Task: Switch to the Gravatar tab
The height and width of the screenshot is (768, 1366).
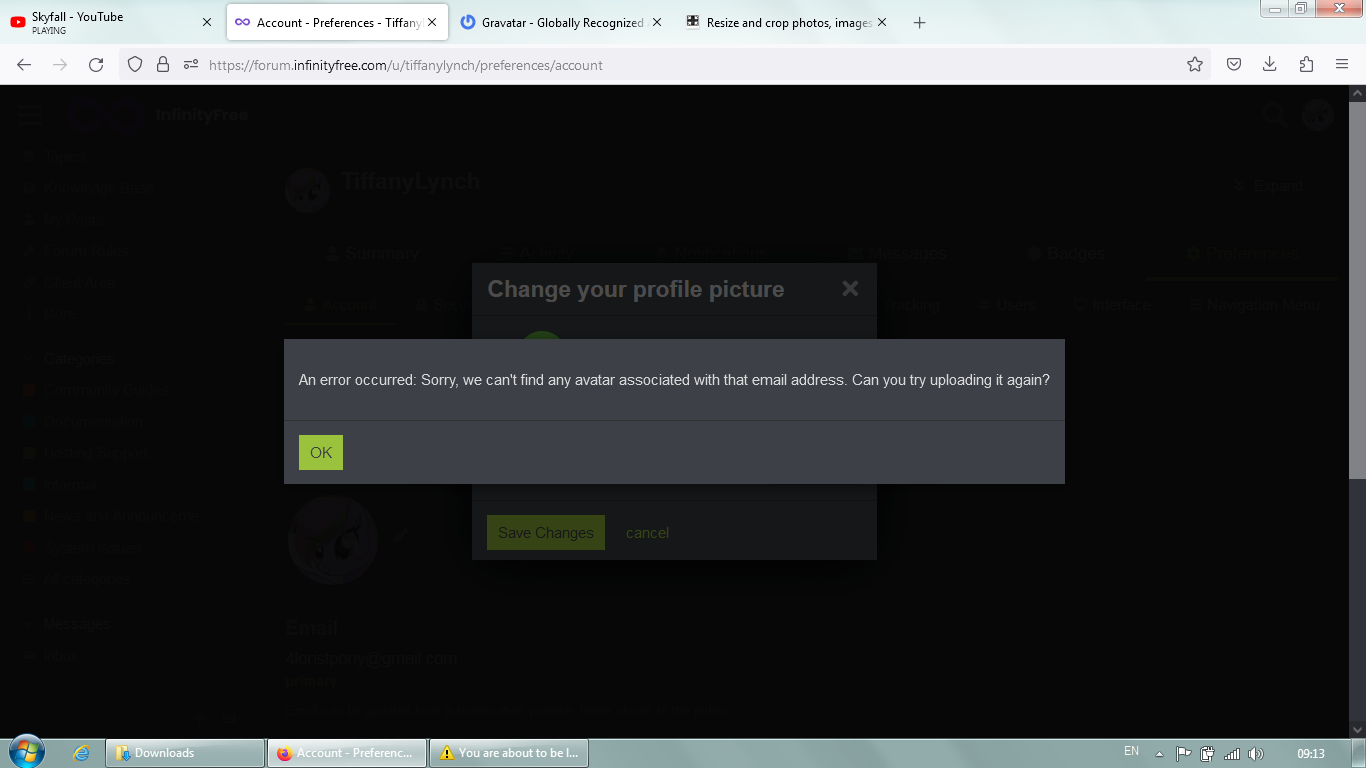Action: click(x=560, y=22)
